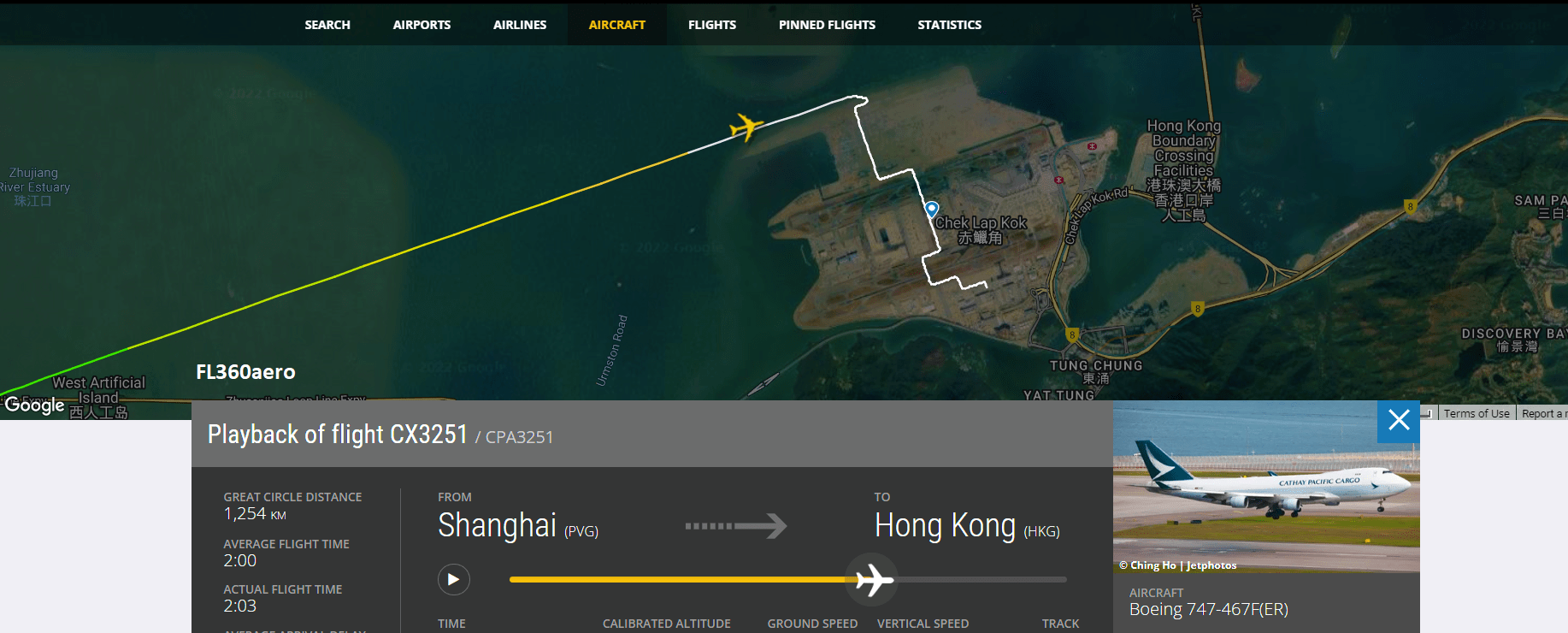Click the Hong Kong (HKG) destination
This screenshot has width=1568, height=633.
point(967,526)
